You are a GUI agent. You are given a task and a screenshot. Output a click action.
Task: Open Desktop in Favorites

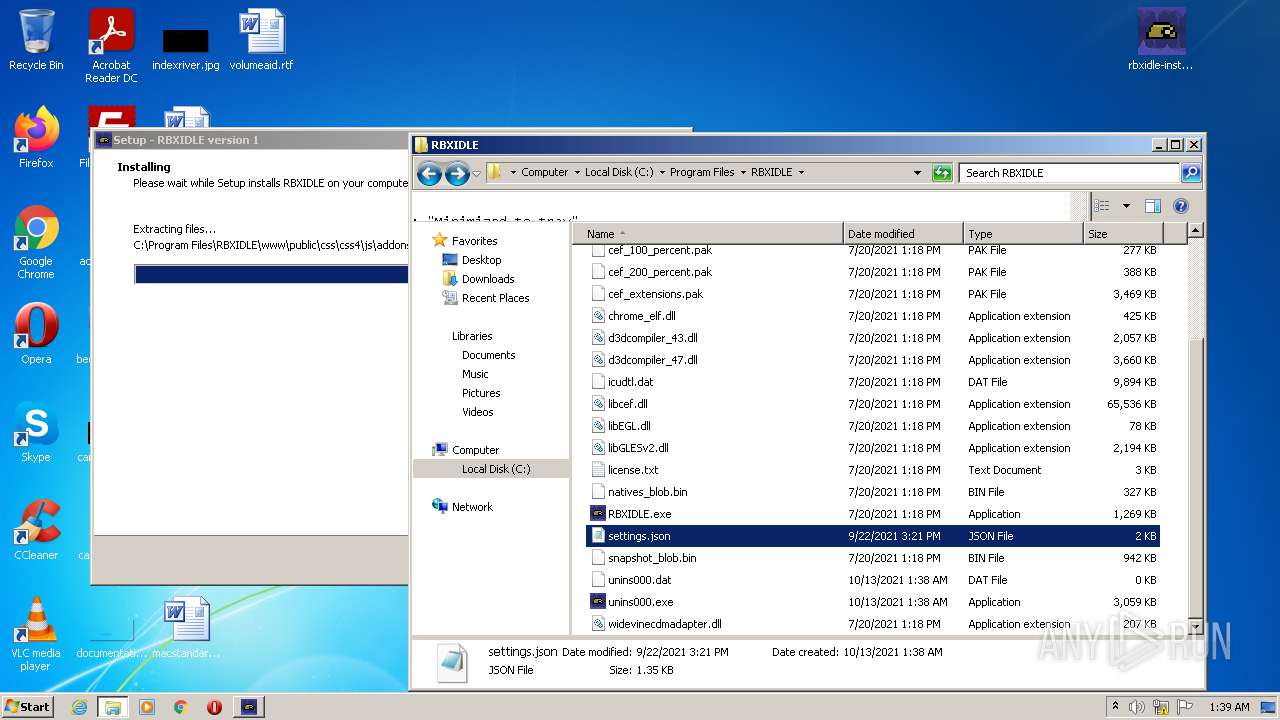pos(481,260)
